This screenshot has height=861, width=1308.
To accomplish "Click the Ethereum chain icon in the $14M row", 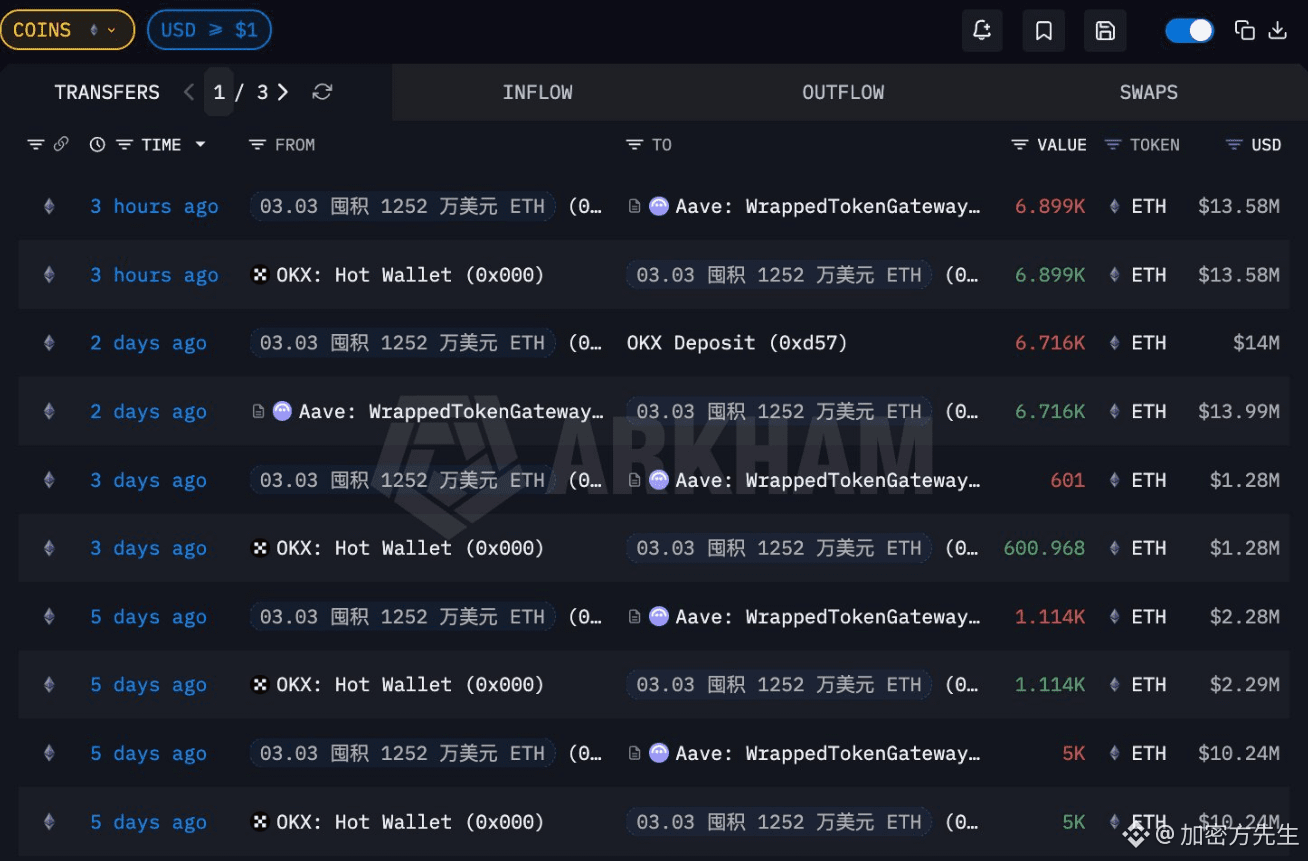I will point(49,343).
